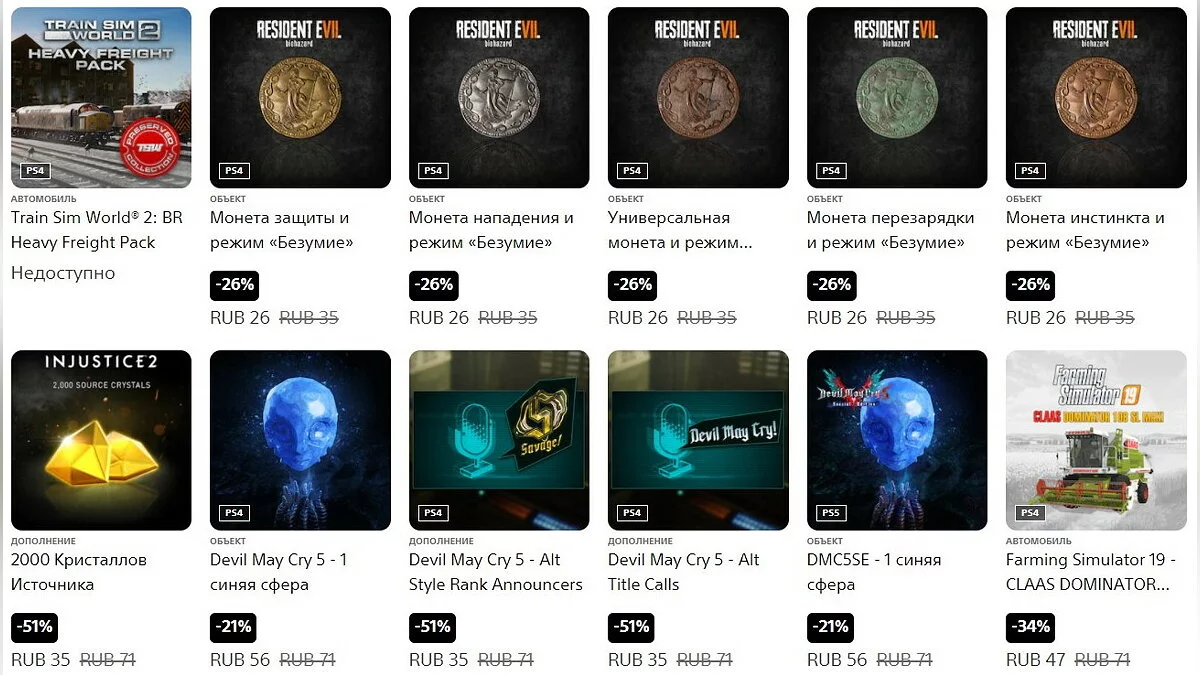
Task: Open 'Devil May Cry 5 - Alt Style Rank Announcers'
Action: (496, 572)
